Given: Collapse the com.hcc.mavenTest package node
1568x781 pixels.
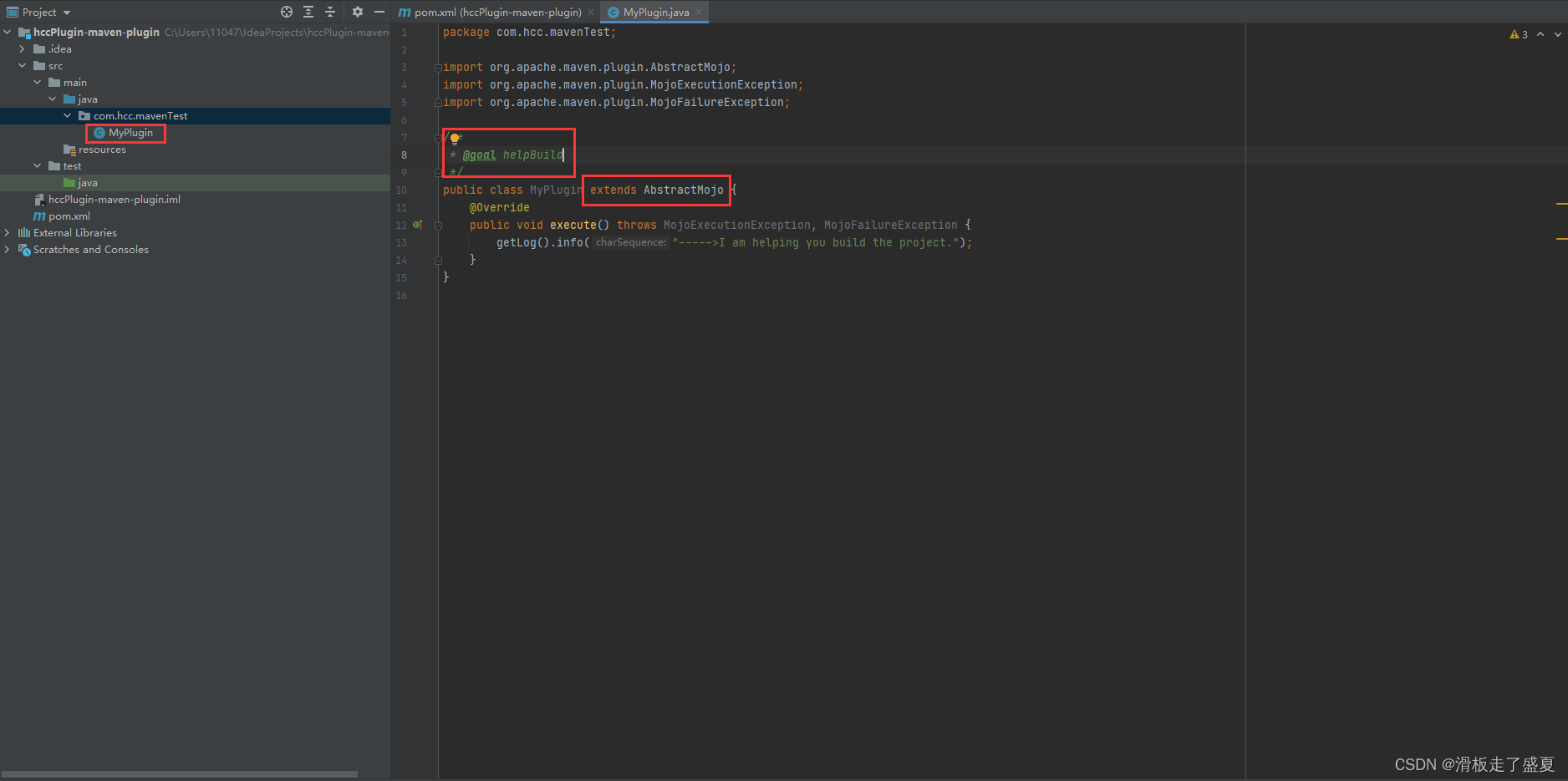Looking at the screenshot, I should tap(67, 115).
